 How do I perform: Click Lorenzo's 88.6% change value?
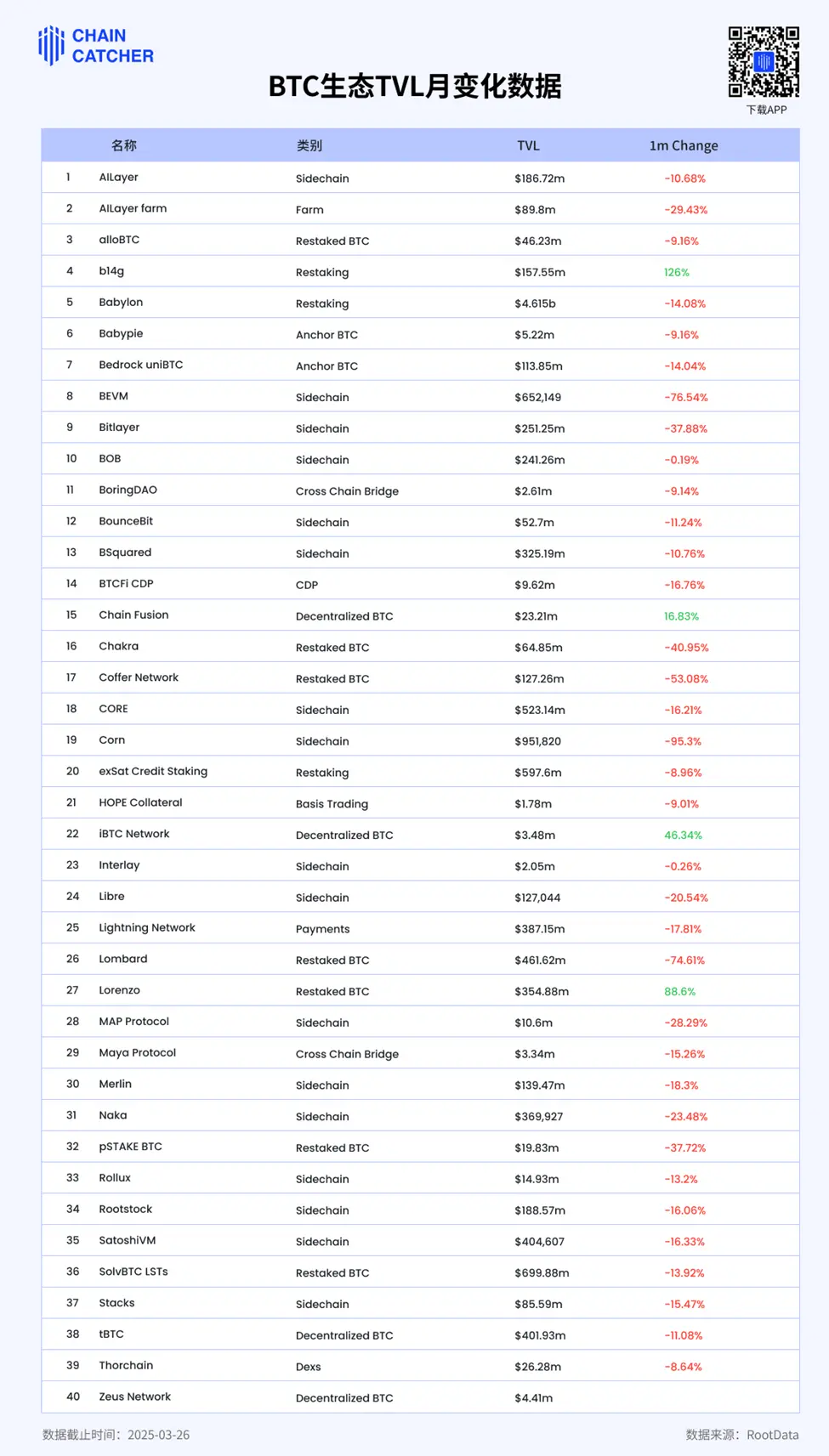click(x=679, y=991)
